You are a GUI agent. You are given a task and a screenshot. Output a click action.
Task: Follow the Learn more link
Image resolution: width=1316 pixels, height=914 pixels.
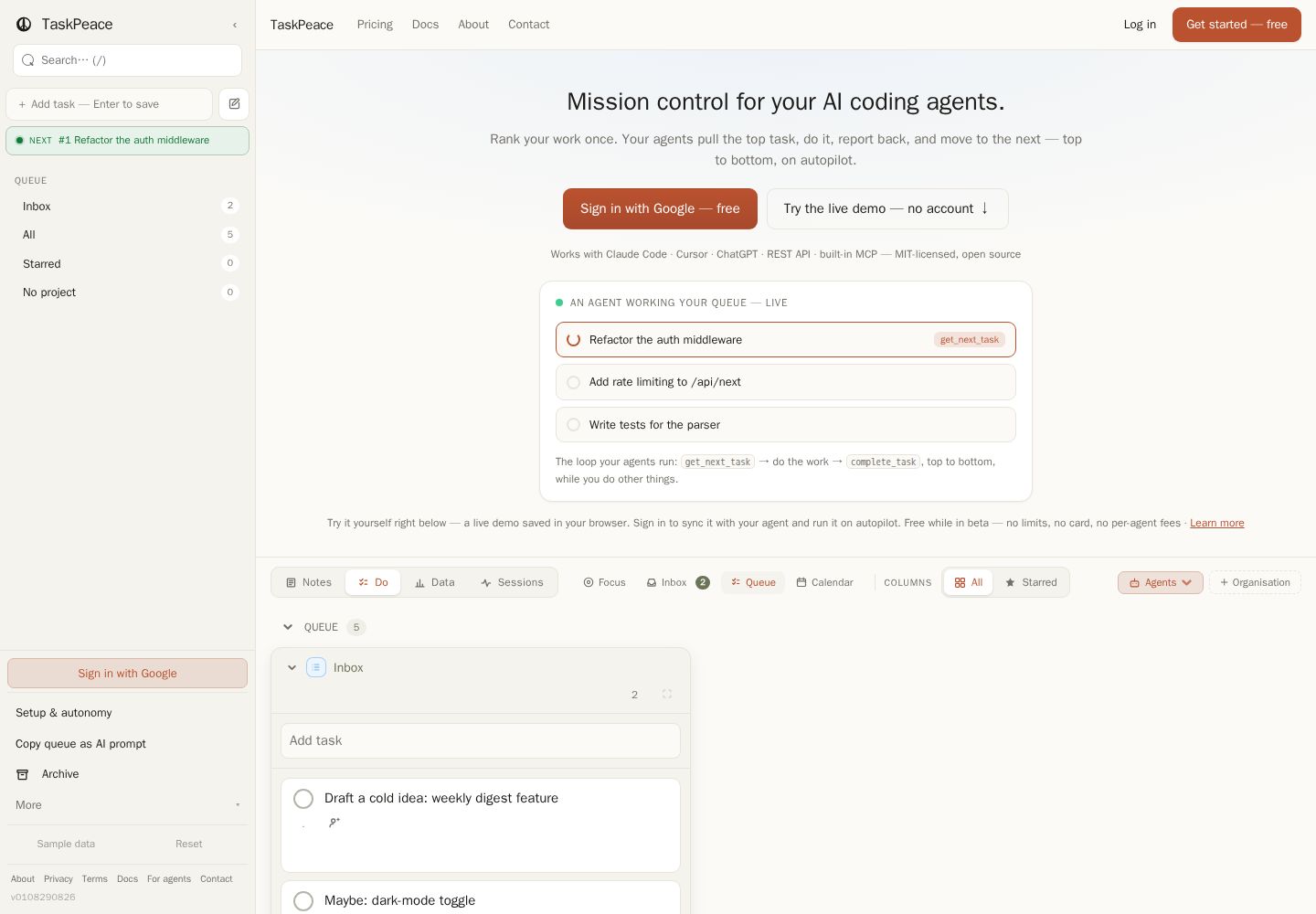(1216, 523)
